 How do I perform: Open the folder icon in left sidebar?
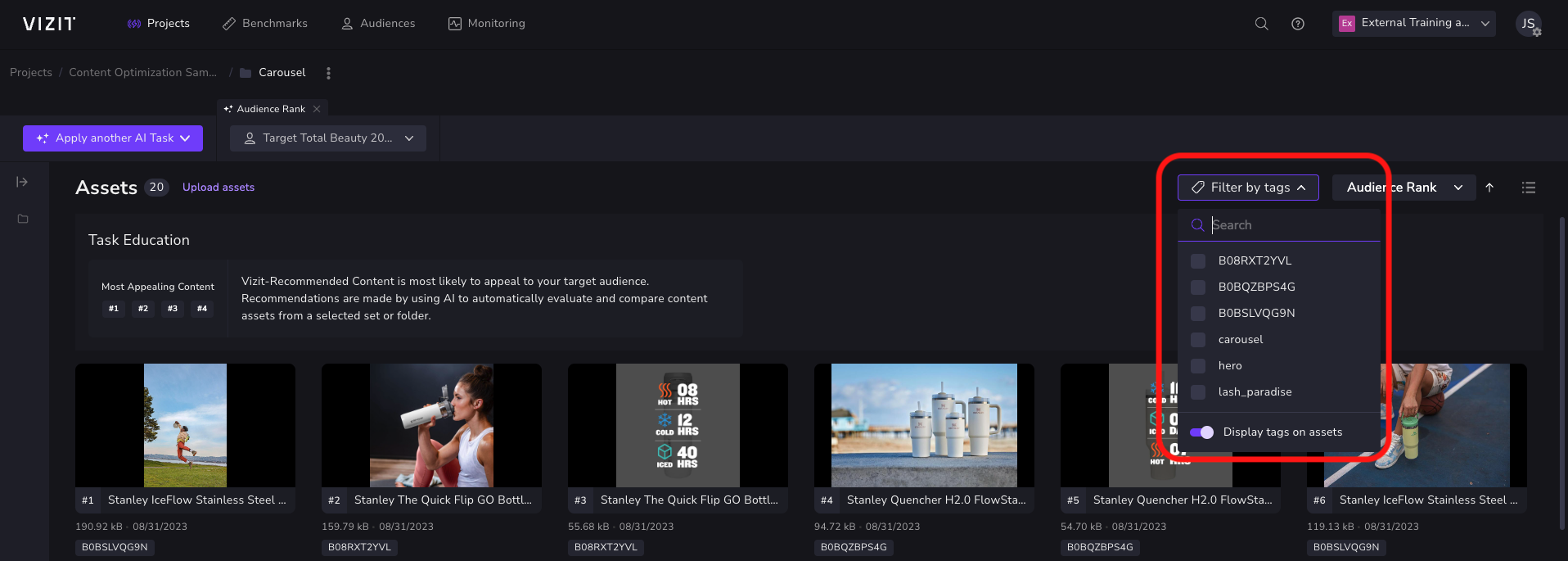(x=23, y=219)
